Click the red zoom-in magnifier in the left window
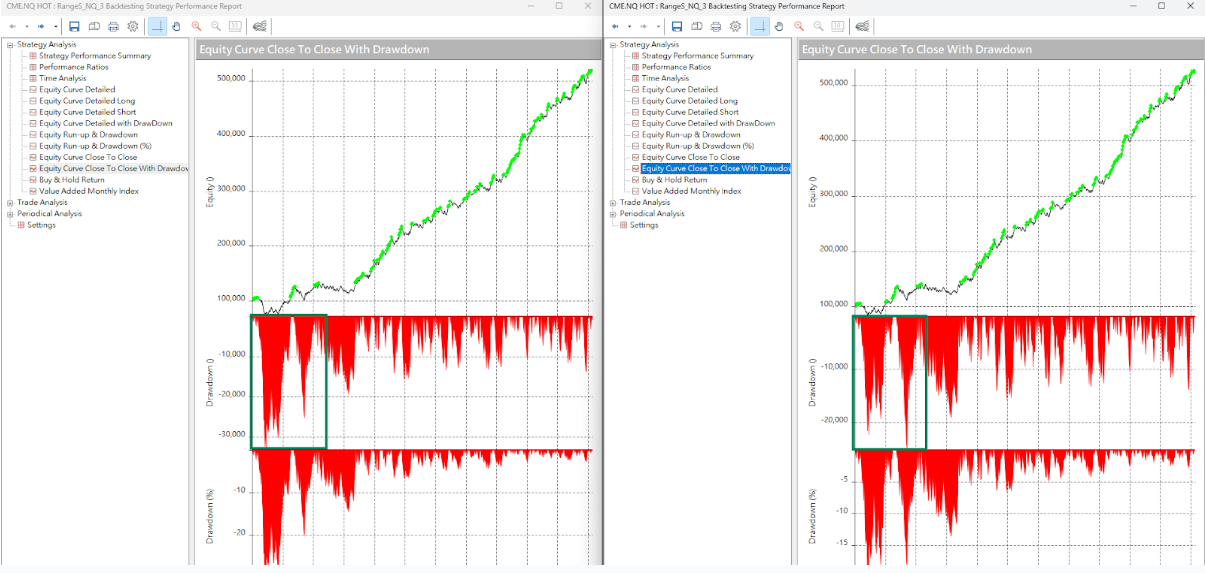Viewport: 1205px width, 573px height. pos(195,26)
